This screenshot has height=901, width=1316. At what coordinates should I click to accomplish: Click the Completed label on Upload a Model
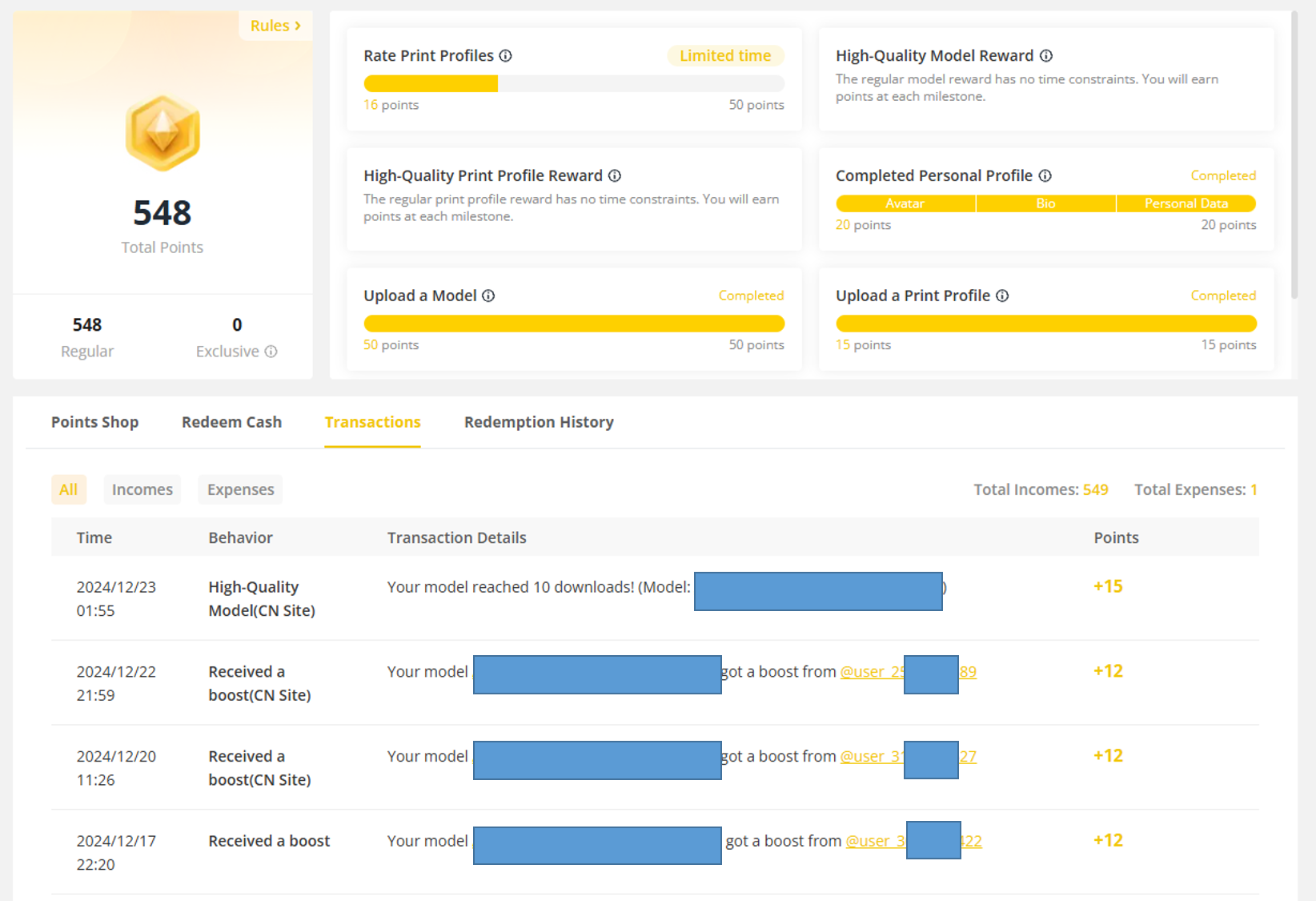pos(751,296)
